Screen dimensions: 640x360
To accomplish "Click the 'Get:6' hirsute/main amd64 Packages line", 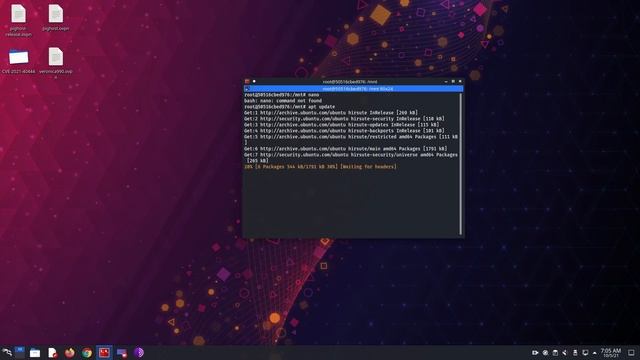I will tap(346, 149).
